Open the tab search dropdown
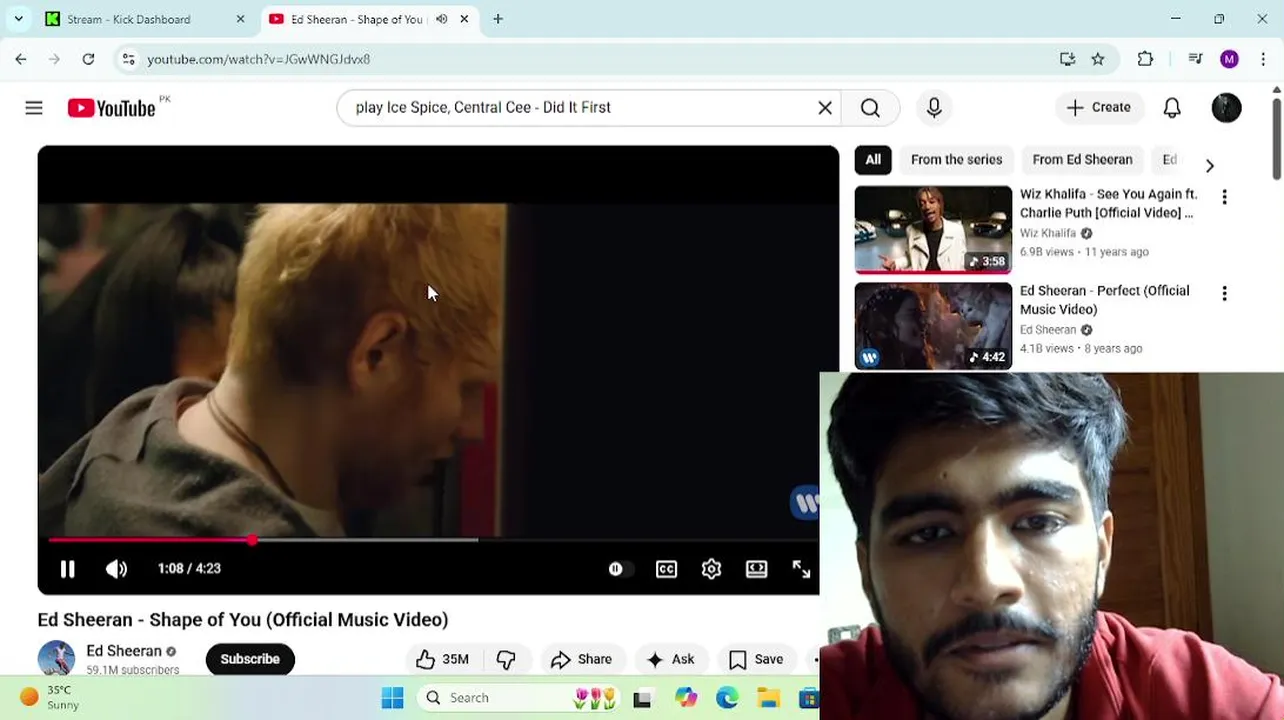 (x=18, y=19)
